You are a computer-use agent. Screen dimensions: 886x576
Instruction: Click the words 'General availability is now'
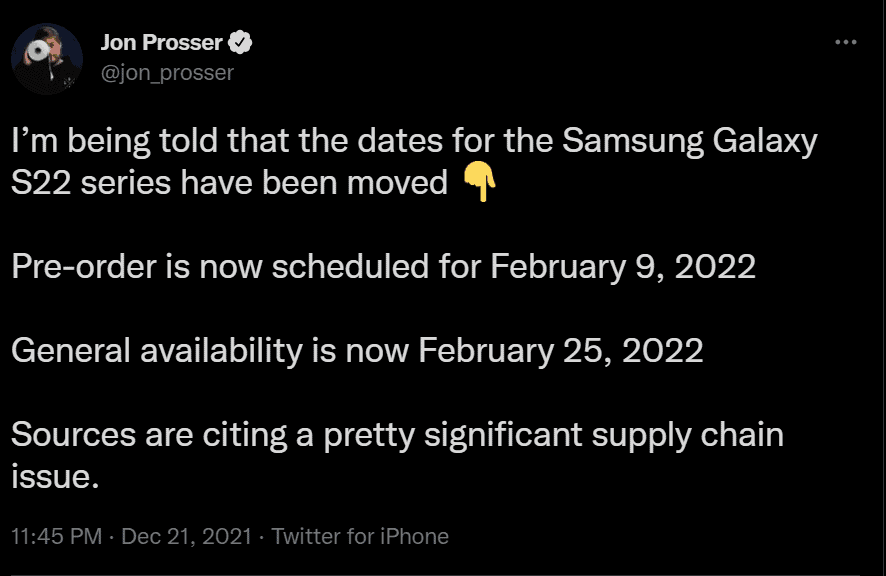click(210, 350)
